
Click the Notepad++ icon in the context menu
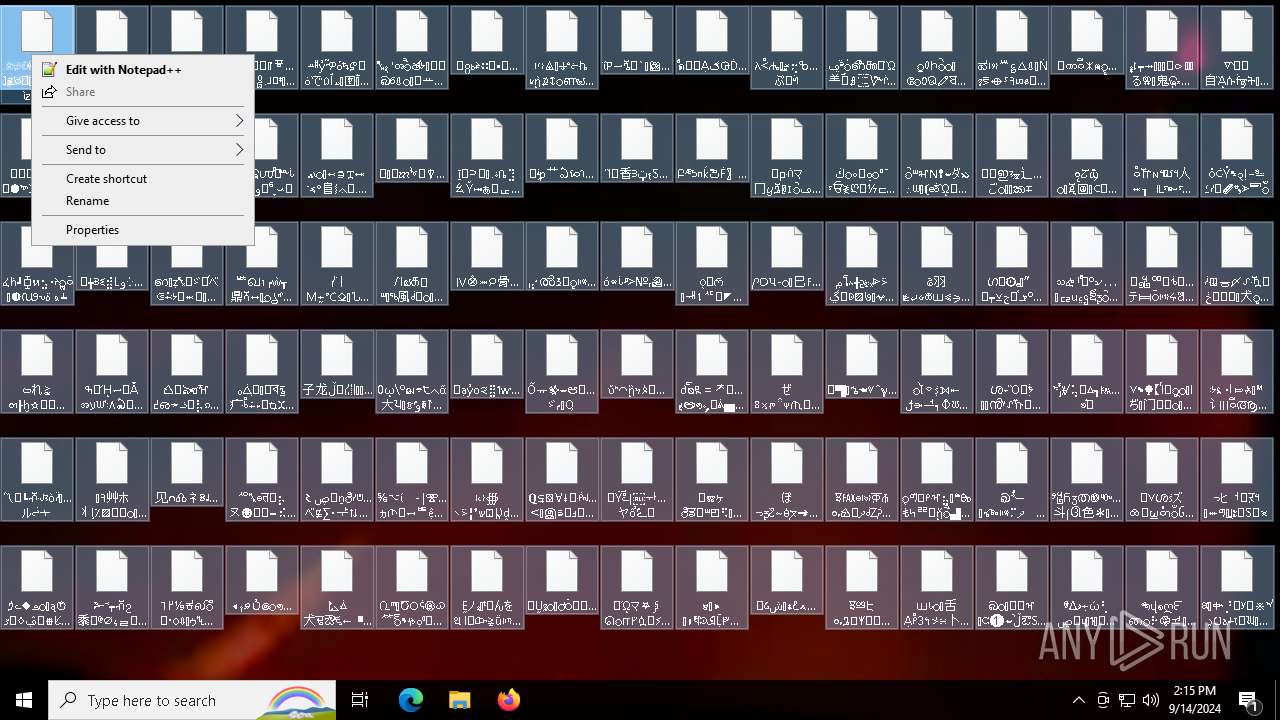point(49,70)
